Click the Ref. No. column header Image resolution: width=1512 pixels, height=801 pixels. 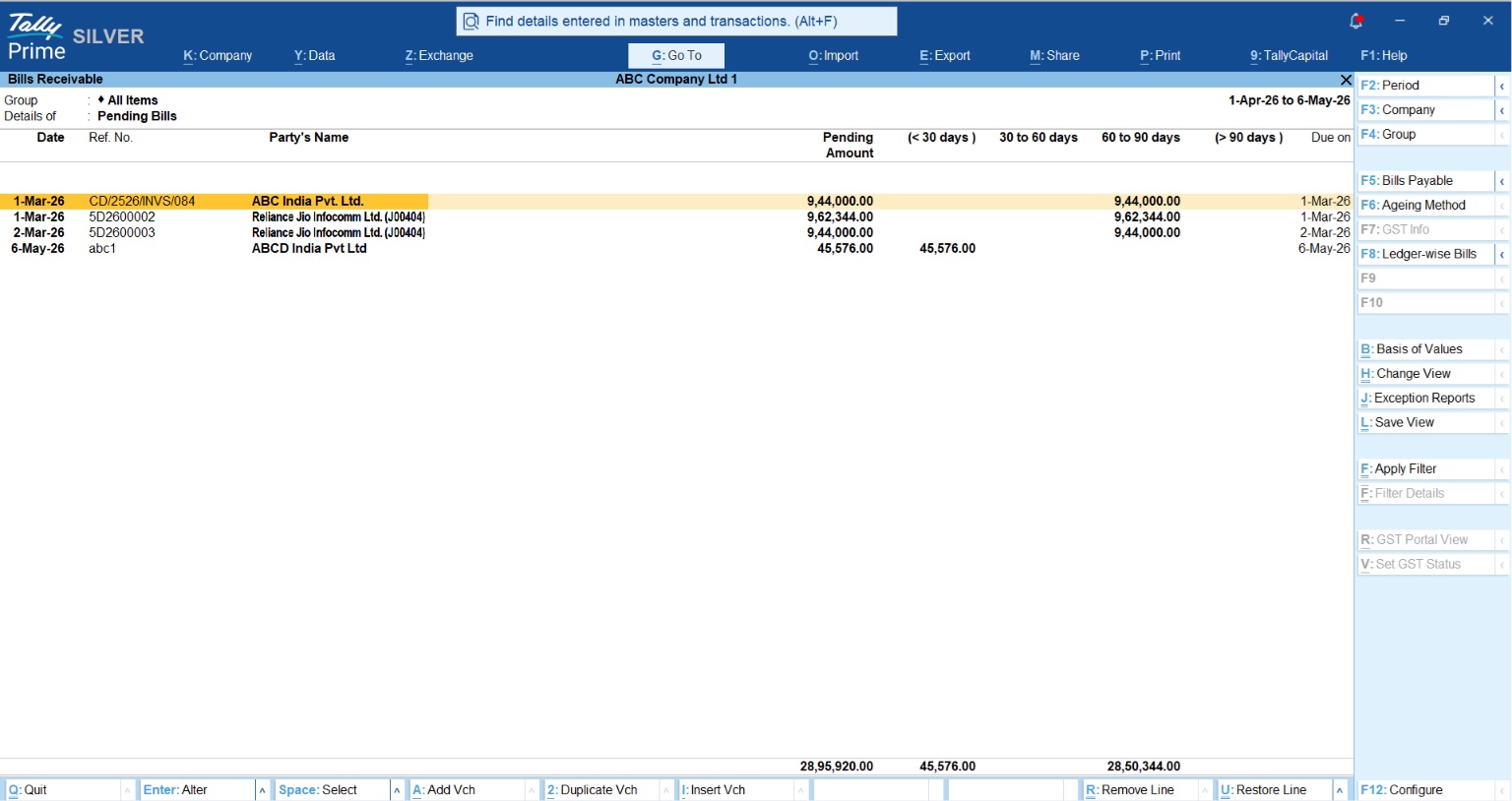[110, 138]
